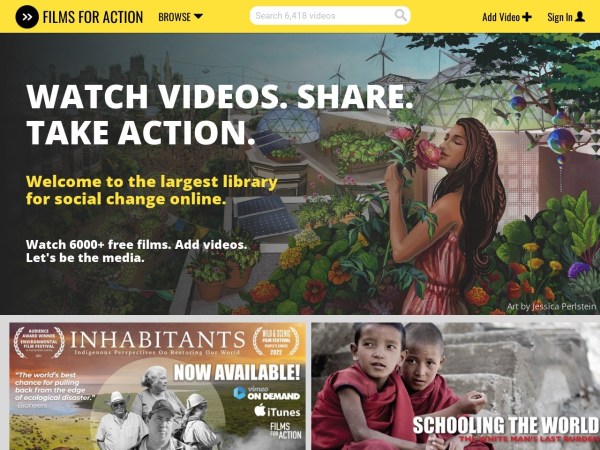This screenshot has width=600, height=450.
Task: Select the Add Video button
Action: [x=507, y=17]
